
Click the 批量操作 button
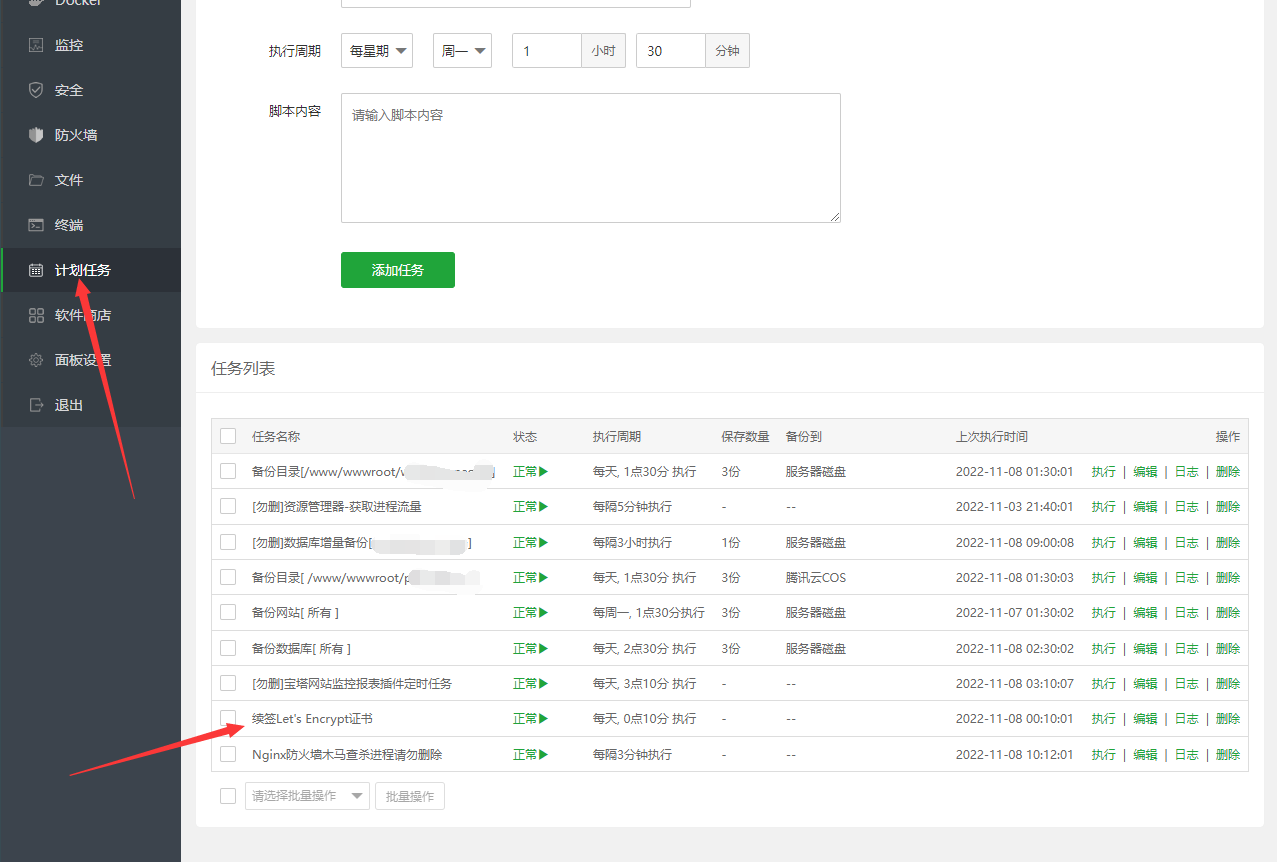(x=410, y=796)
